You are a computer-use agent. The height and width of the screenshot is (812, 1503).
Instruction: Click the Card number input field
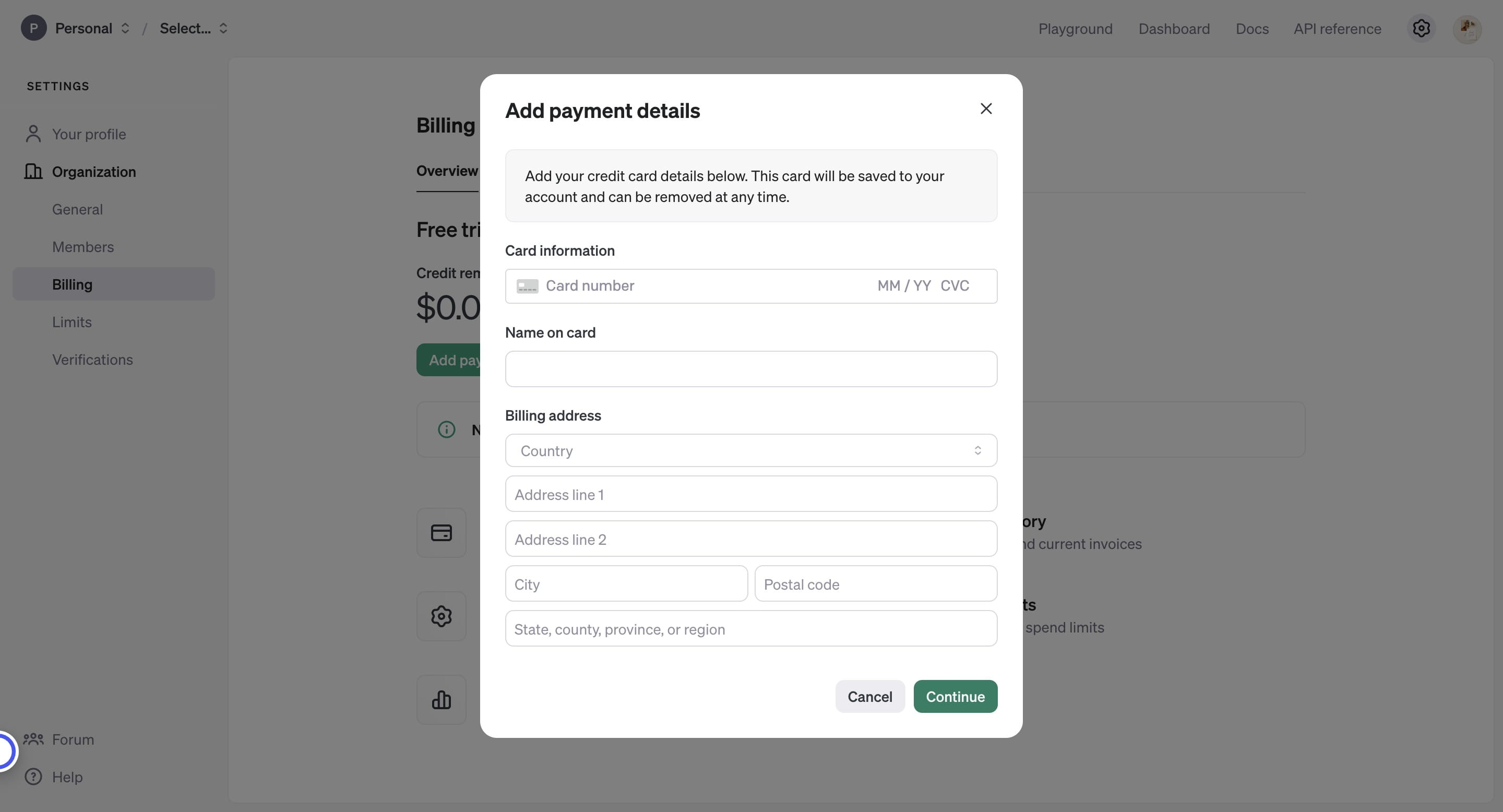671,286
